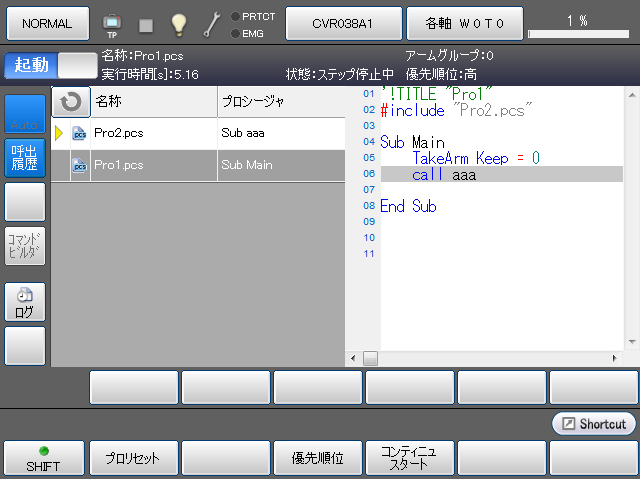
Task: Click the 1% speed progress bar
Action: [x=577, y=33]
